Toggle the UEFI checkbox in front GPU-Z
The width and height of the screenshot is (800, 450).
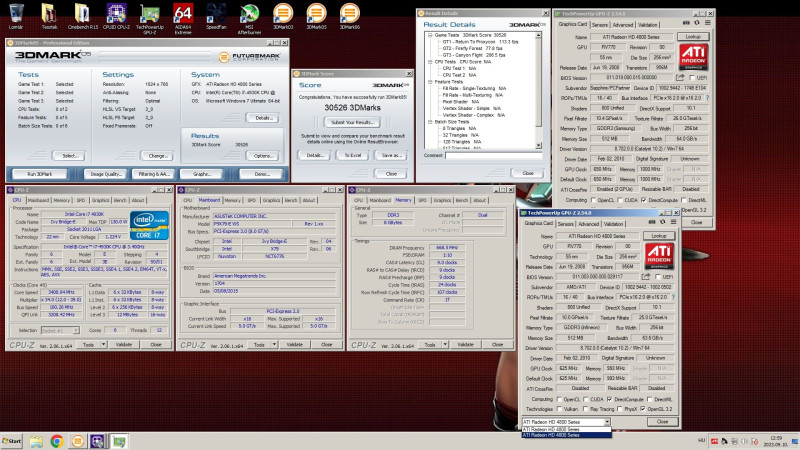pos(658,277)
